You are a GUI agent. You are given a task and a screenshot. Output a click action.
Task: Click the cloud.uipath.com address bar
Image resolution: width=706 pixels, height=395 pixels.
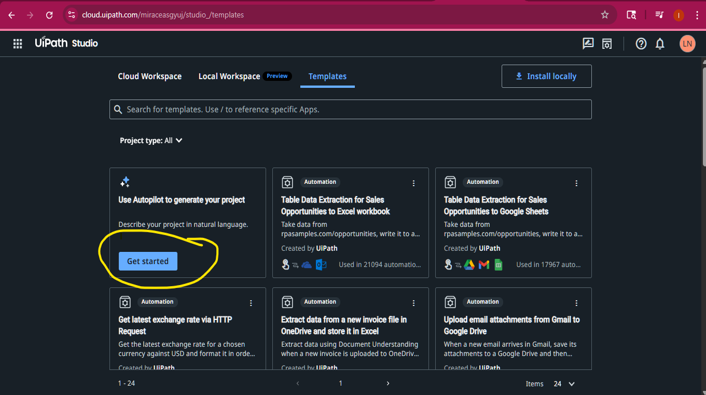coord(333,15)
